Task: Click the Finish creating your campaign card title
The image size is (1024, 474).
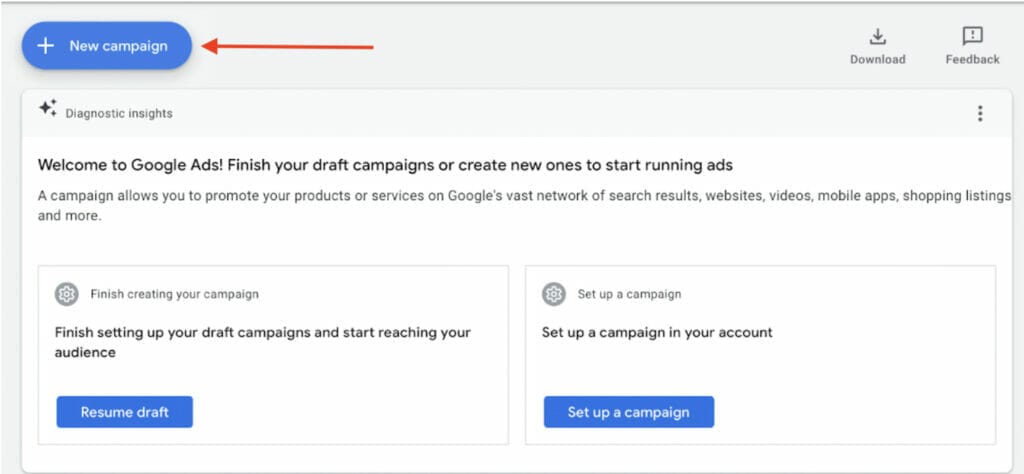Action: (174, 294)
